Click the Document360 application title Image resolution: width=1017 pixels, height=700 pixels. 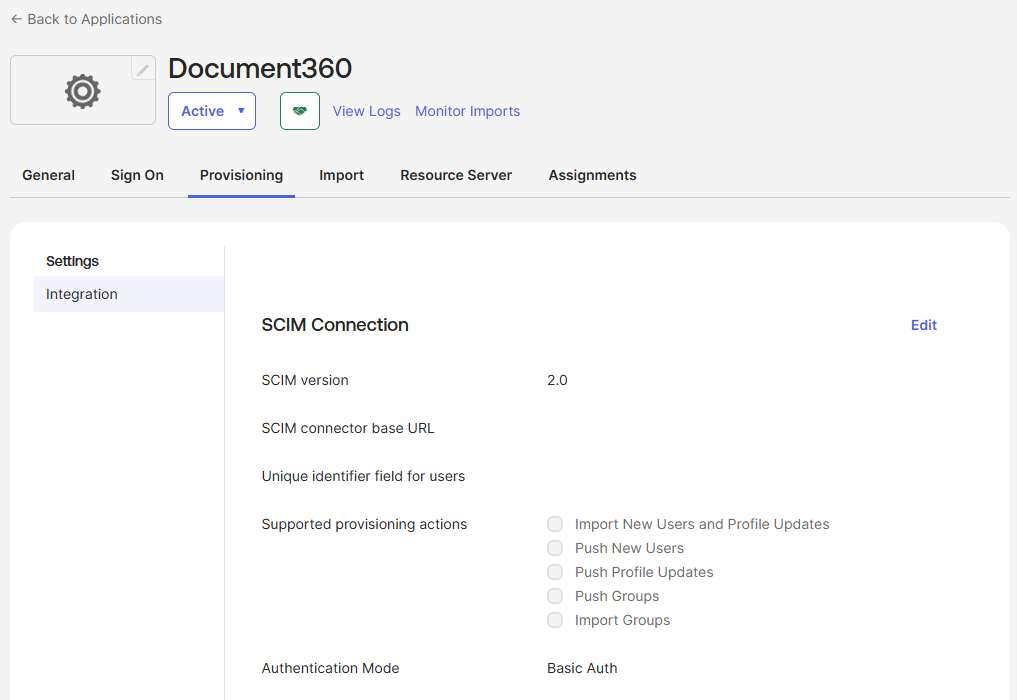pyautogui.click(x=260, y=68)
